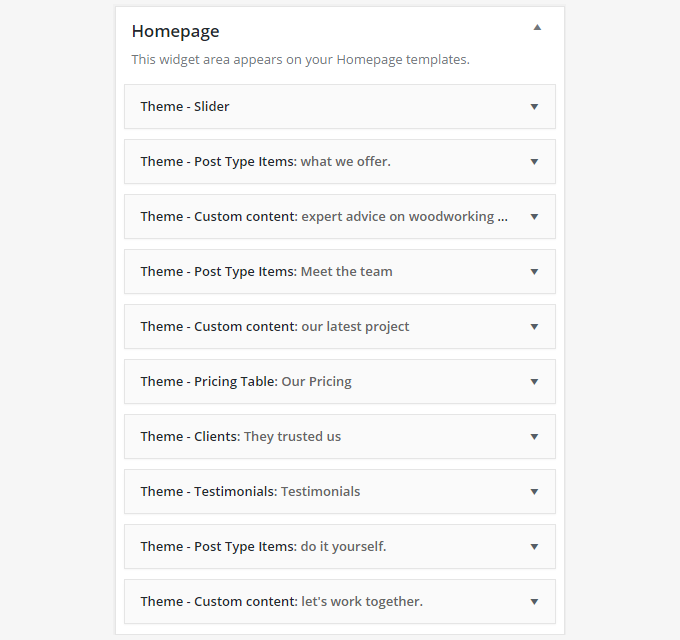The width and height of the screenshot is (680, 640).
Task: Click the Homepage heading title
Action: tap(176, 32)
